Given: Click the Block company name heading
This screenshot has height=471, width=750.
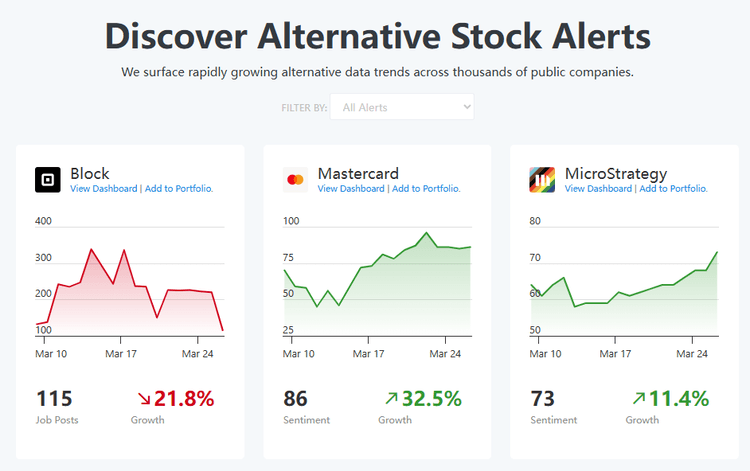Looking at the screenshot, I should coord(90,173).
